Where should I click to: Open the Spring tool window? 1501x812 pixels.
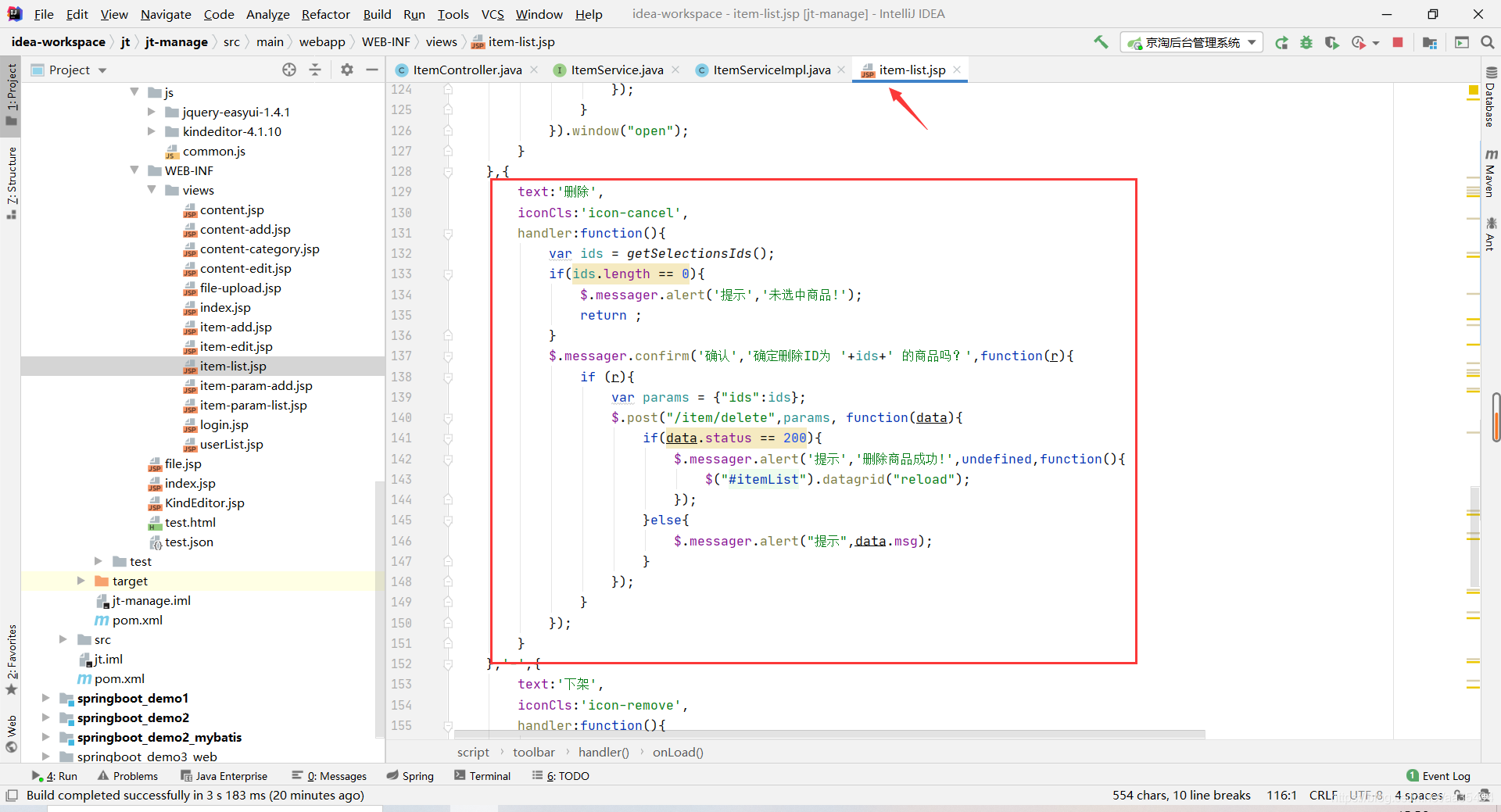pyautogui.click(x=410, y=776)
